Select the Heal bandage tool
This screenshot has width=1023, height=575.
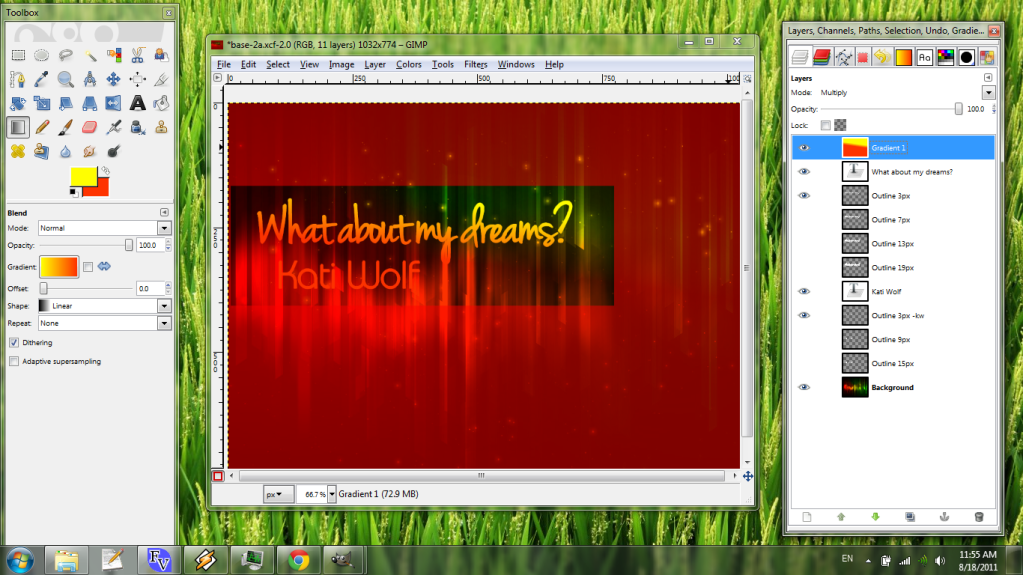pyautogui.click(x=18, y=151)
